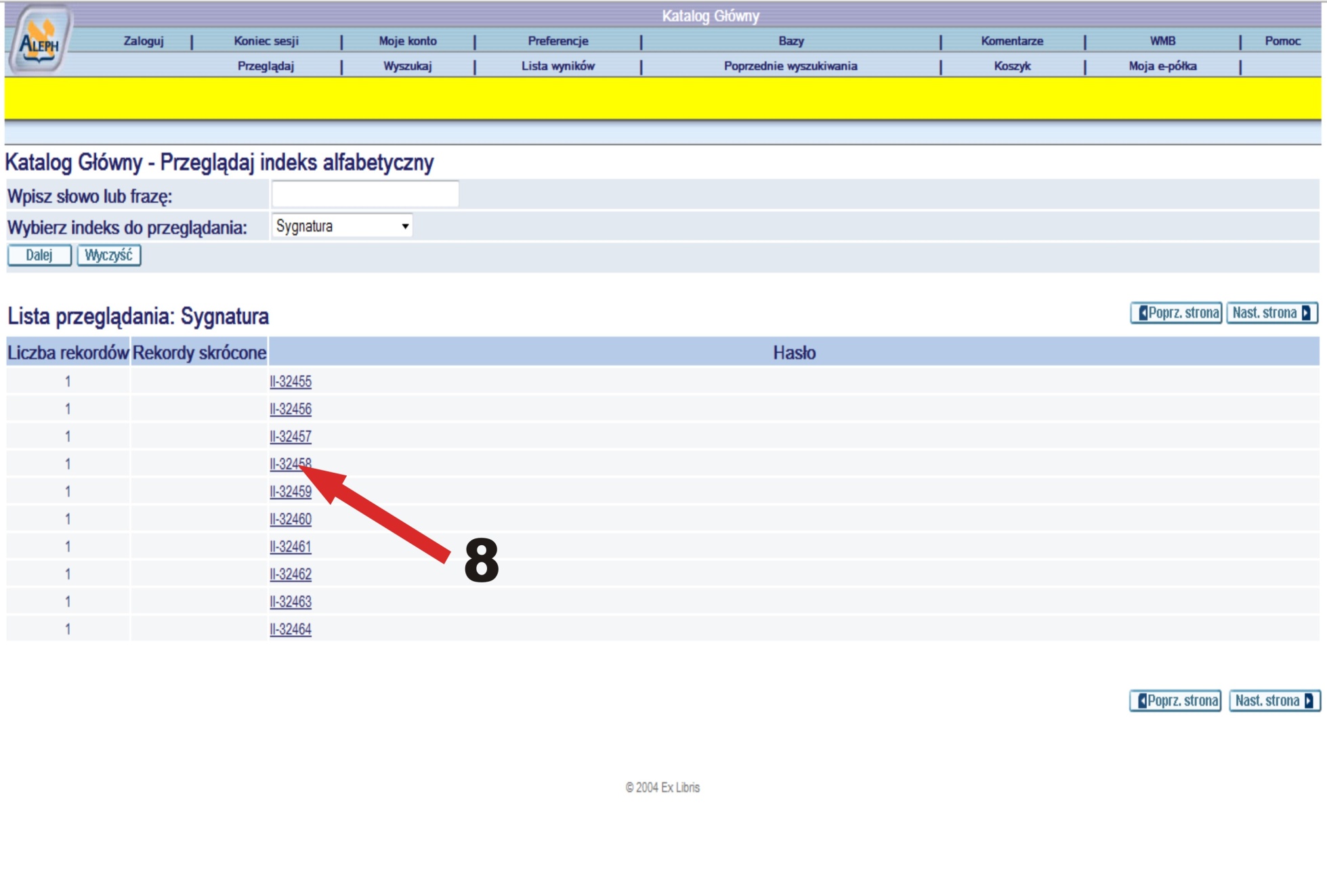This screenshot has height=896, width=1327.
Task: Open signature link II-32459
Action: pyautogui.click(x=291, y=492)
